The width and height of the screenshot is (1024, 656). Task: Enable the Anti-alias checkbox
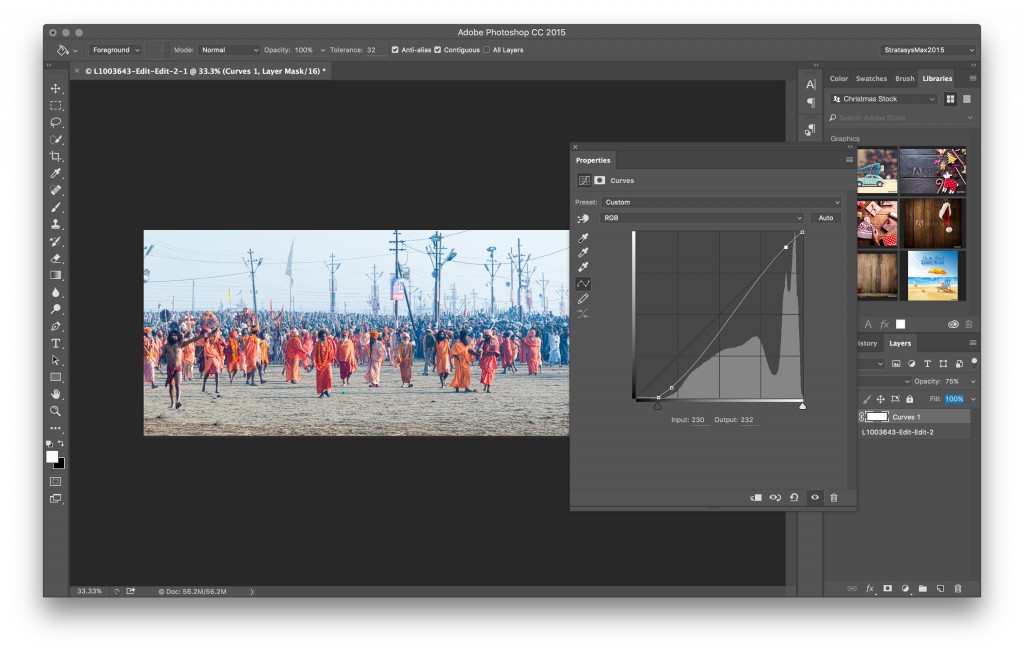[x=393, y=48]
